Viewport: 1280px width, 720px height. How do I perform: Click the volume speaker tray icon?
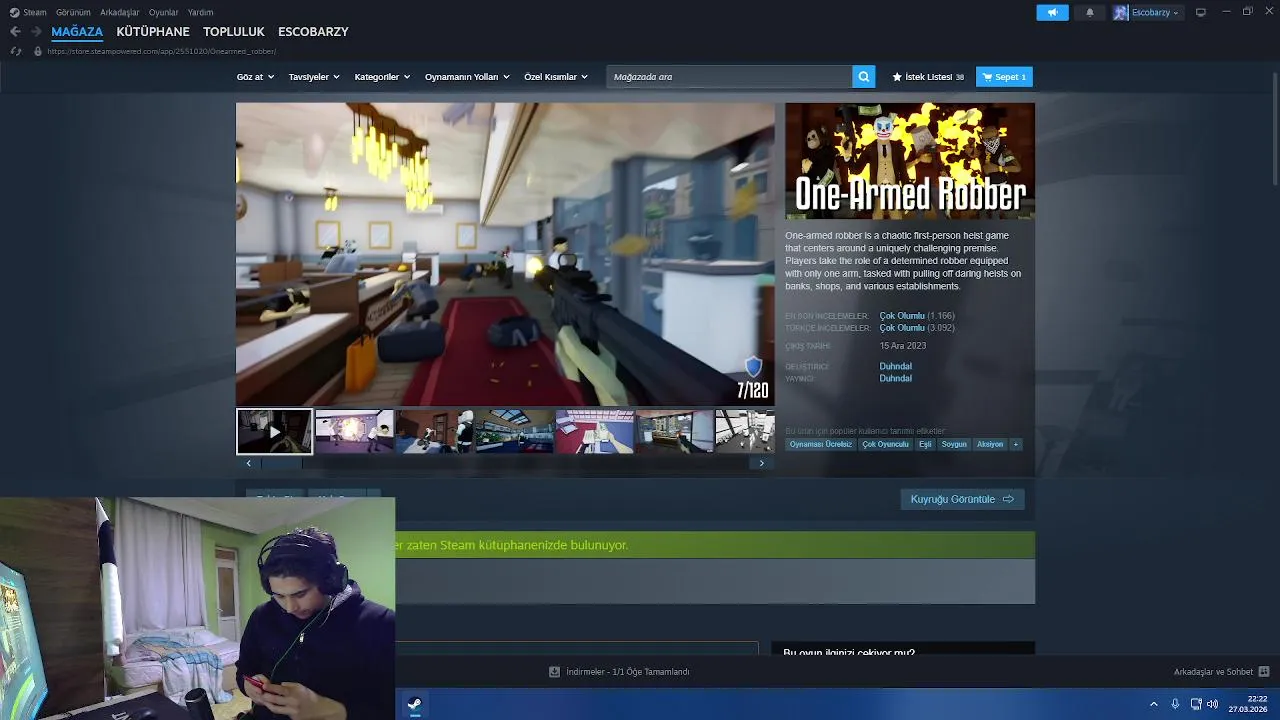click(x=1212, y=704)
